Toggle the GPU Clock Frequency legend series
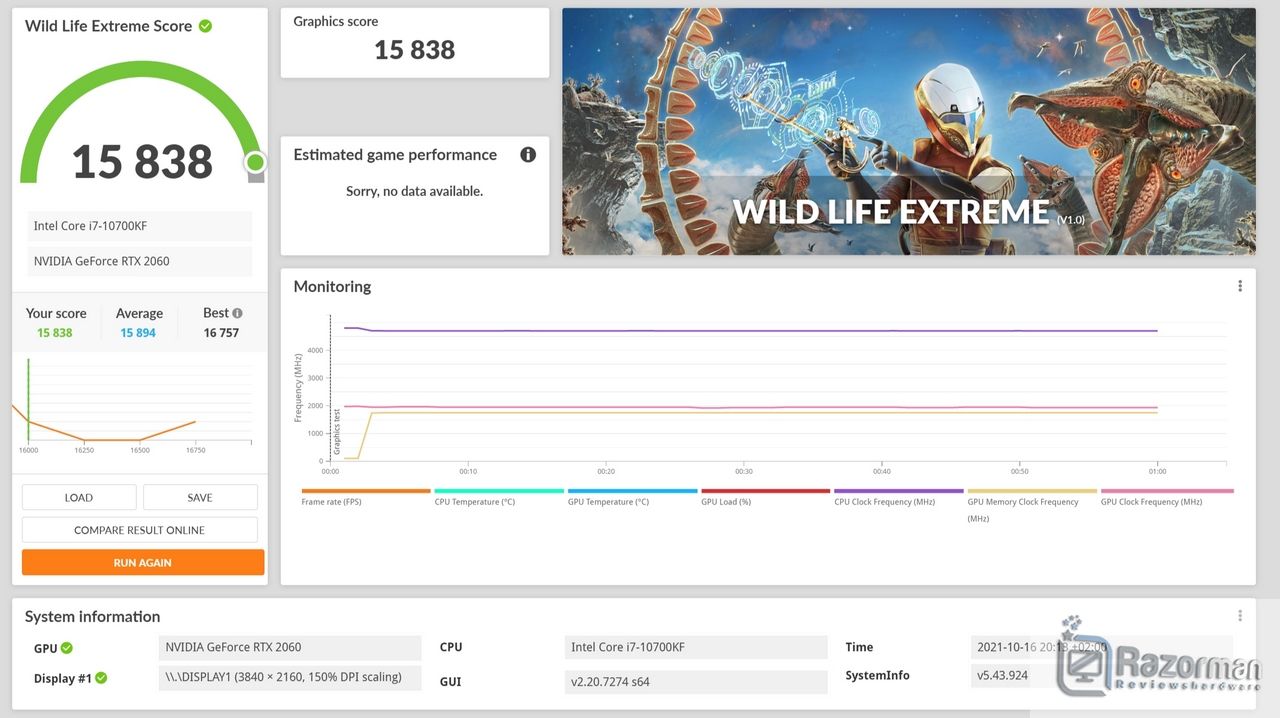1280x718 pixels. (x=1166, y=497)
